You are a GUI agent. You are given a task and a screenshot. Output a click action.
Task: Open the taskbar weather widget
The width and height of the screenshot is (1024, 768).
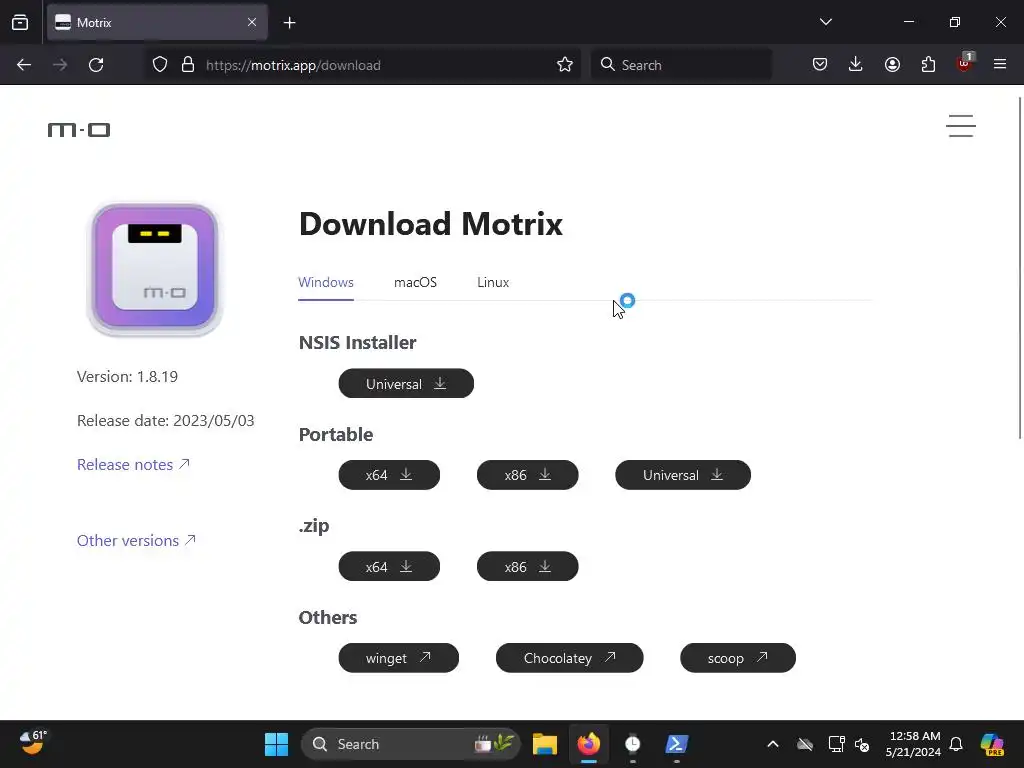[x=33, y=743]
